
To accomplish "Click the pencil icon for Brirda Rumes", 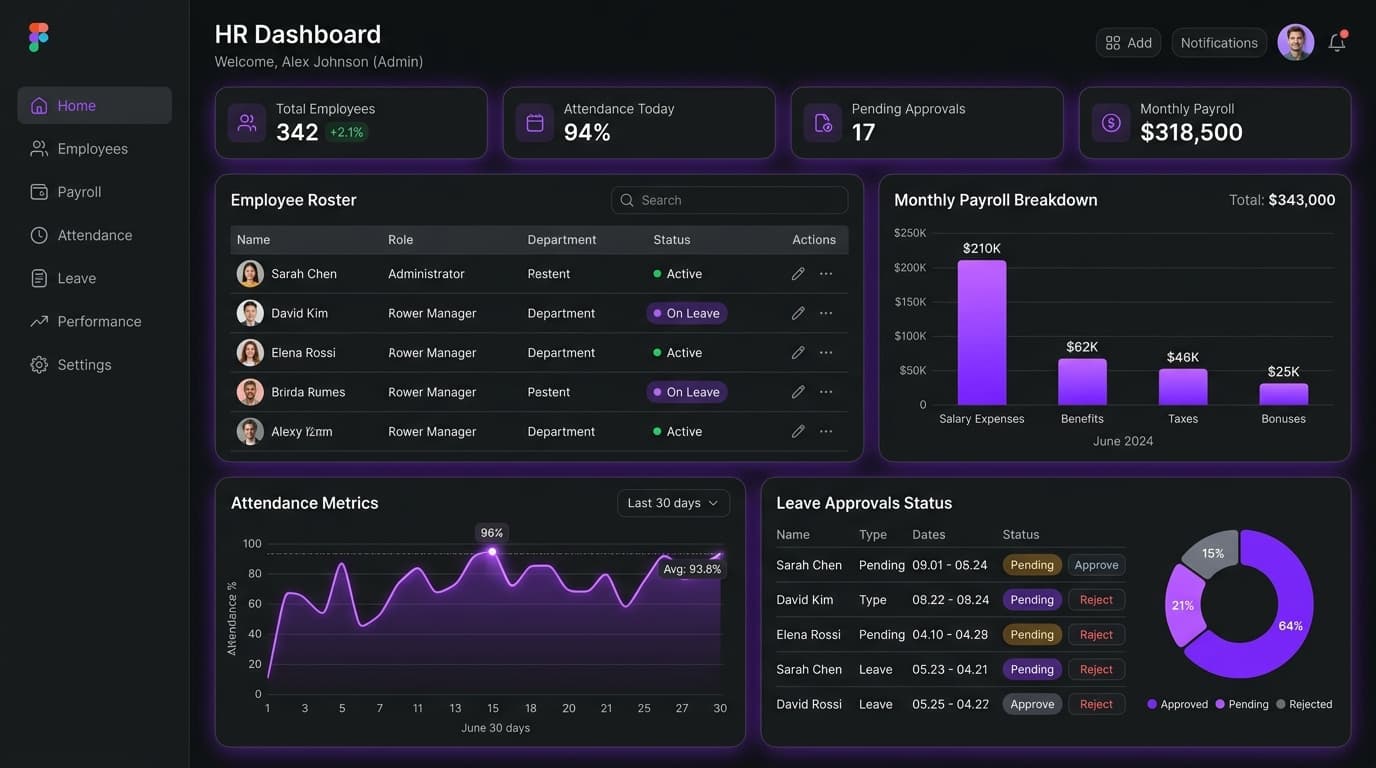I will pos(798,392).
